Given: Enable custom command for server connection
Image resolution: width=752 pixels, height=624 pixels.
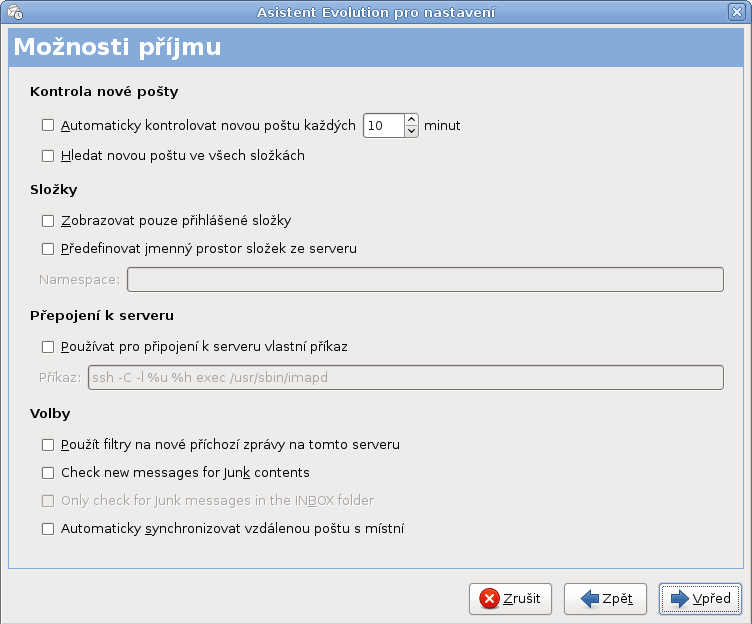Looking at the screenshot, I should [x=48, y=347].
